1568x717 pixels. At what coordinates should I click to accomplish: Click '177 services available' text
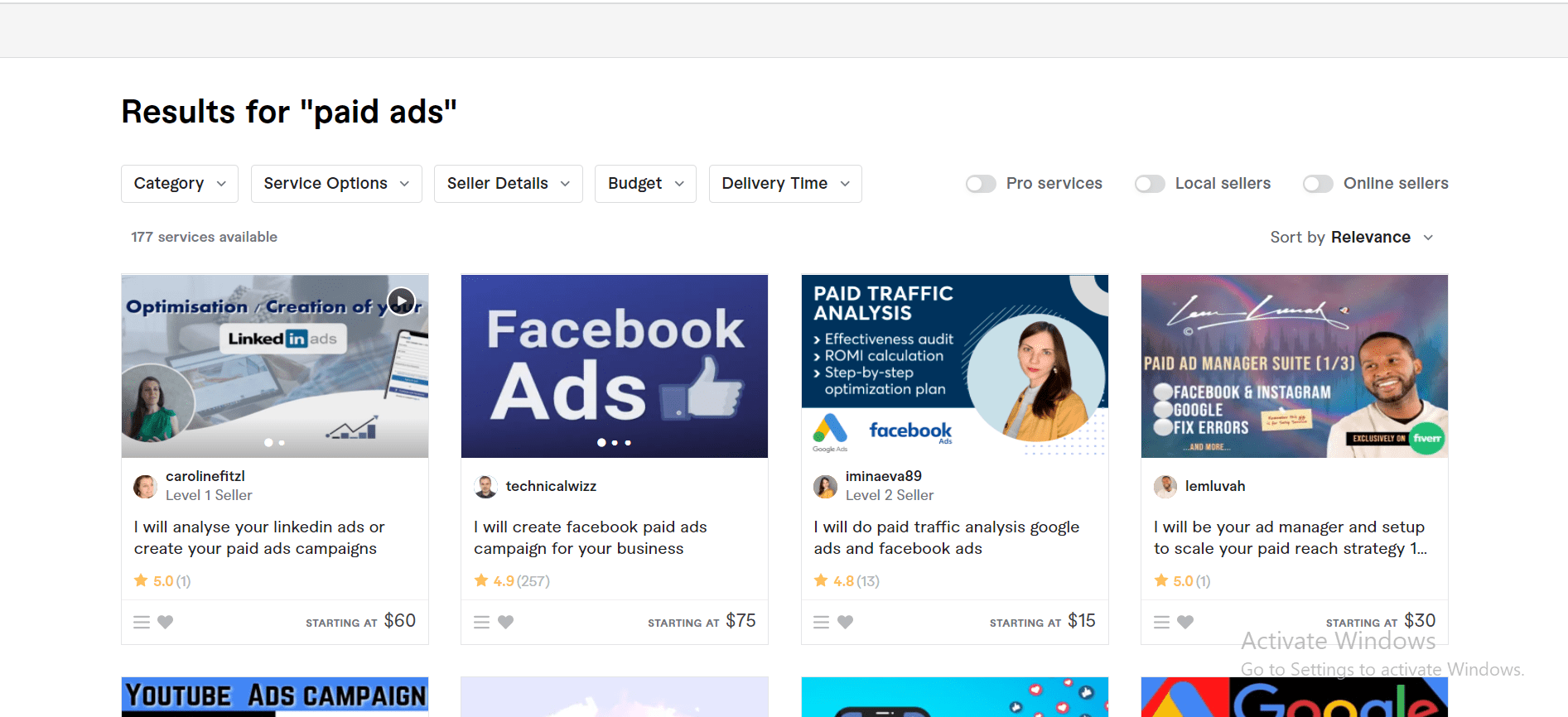click(x=204, y=237)
